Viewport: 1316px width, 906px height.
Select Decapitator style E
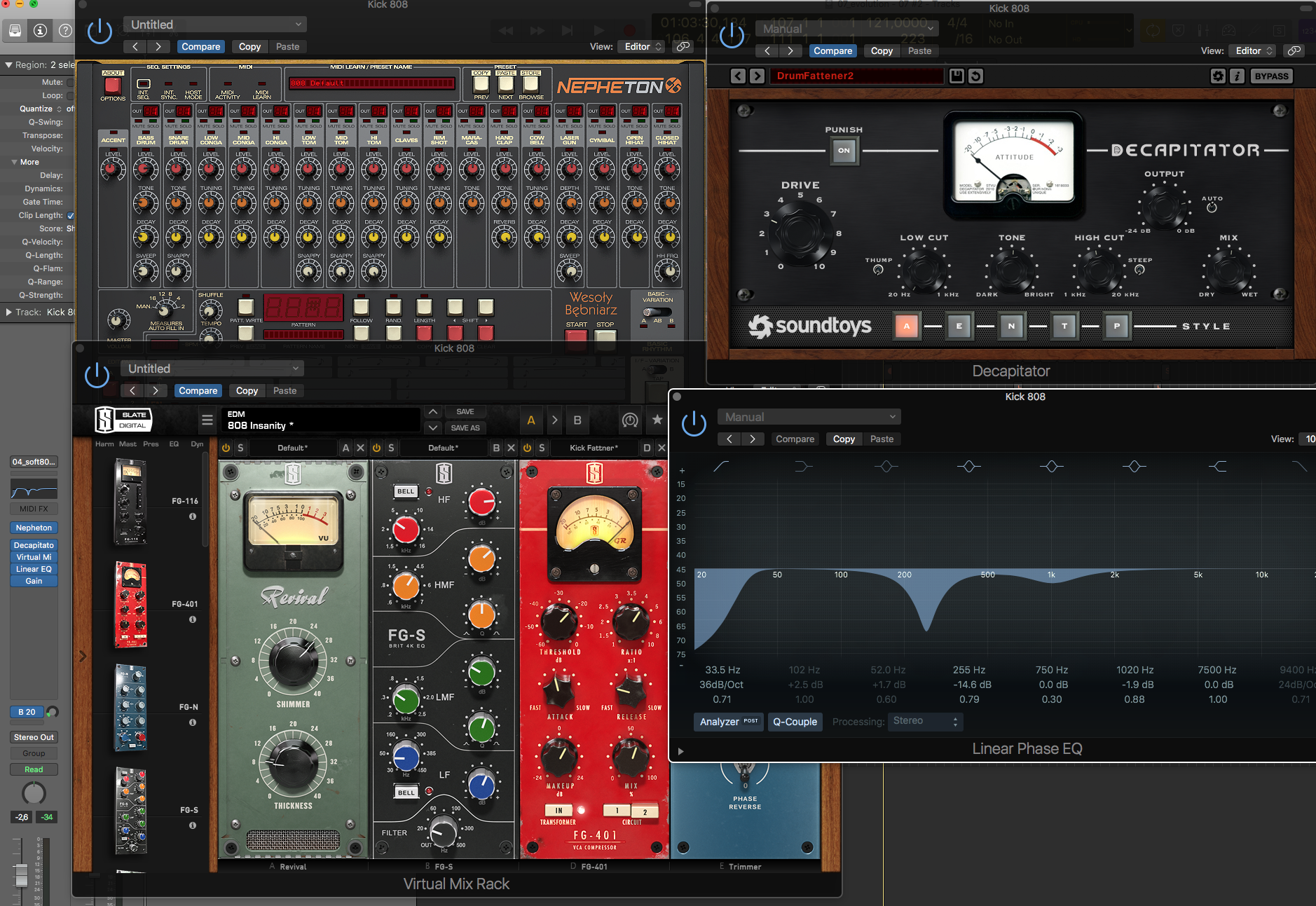pos(959,326)
